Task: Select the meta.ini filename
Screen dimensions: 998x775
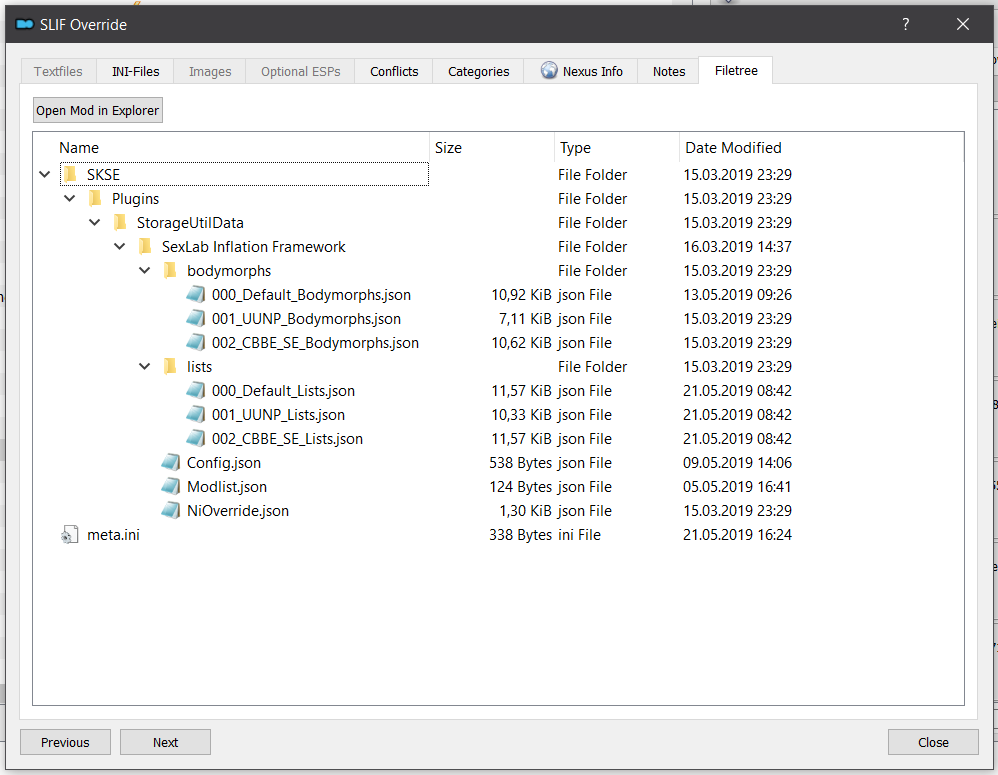Action: pyautogui.click(x=113, y=534)
